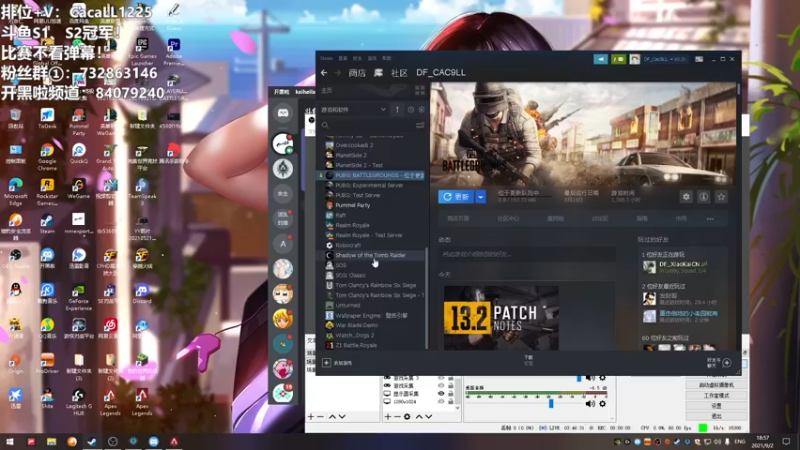This screenshot has height=450, width=800.
Task: Open advanced library filter settings icon
Action: 420,125
